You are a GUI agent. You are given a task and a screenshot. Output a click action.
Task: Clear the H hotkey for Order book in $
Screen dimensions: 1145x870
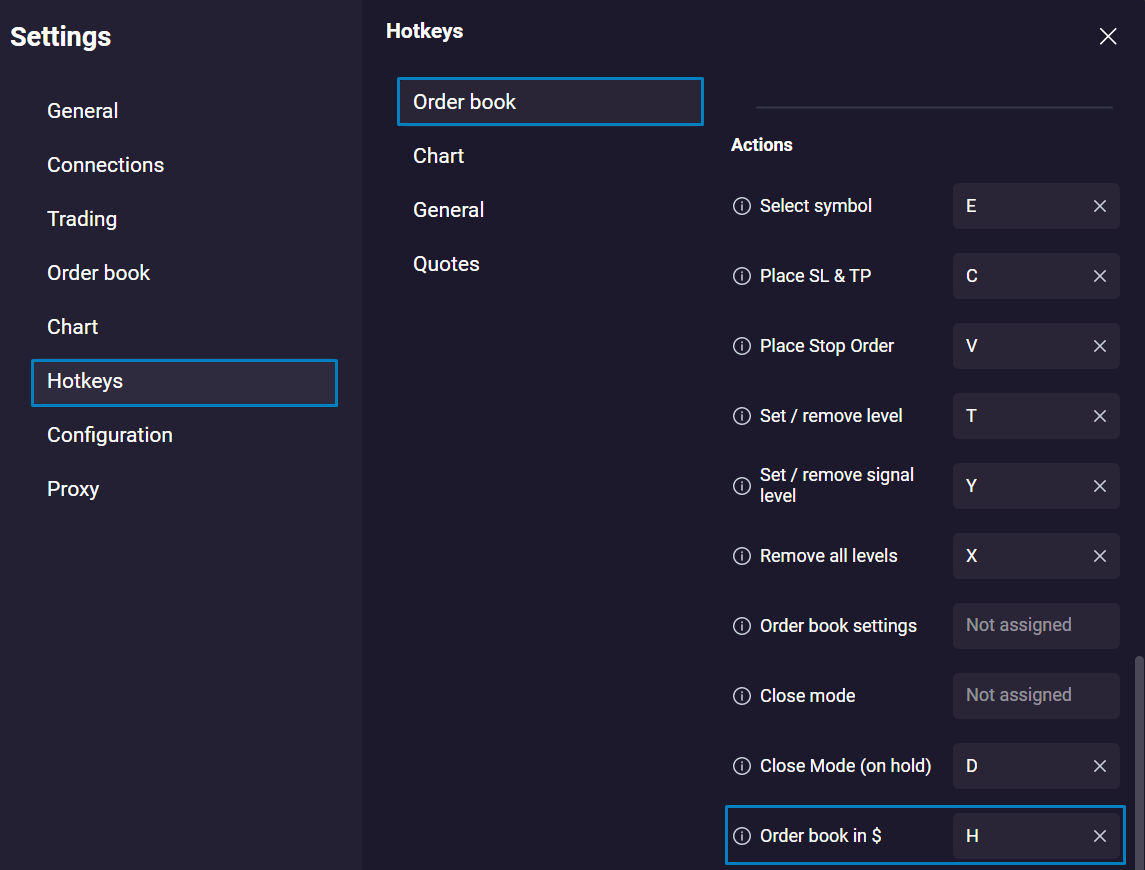tap(1100, 836)
